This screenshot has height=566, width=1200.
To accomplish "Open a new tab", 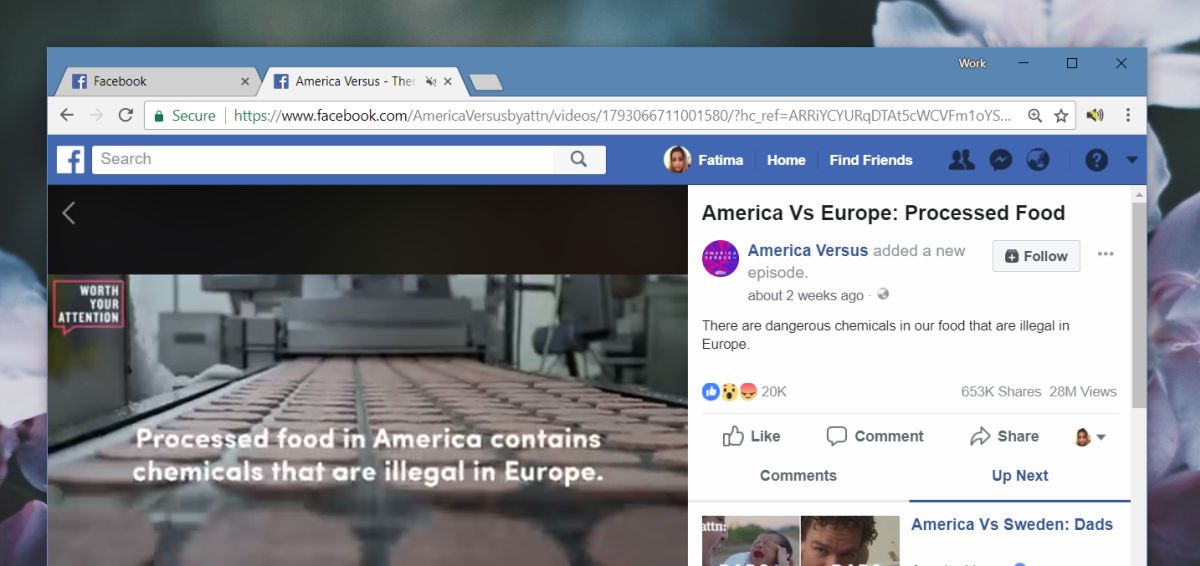I will pyautogui.click(x=486, y=82).
